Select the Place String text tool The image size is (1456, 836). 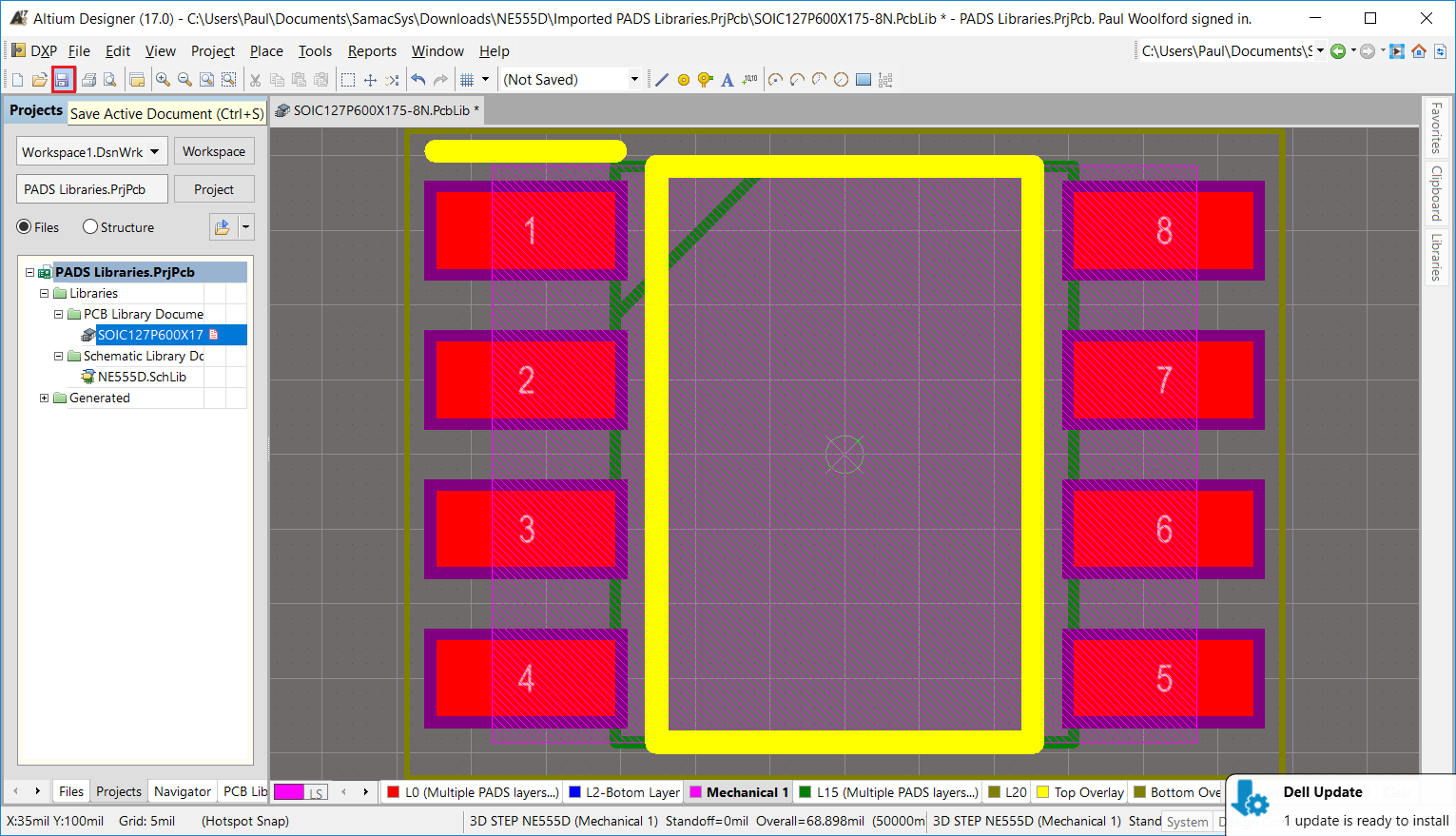[x=728, y=80]
